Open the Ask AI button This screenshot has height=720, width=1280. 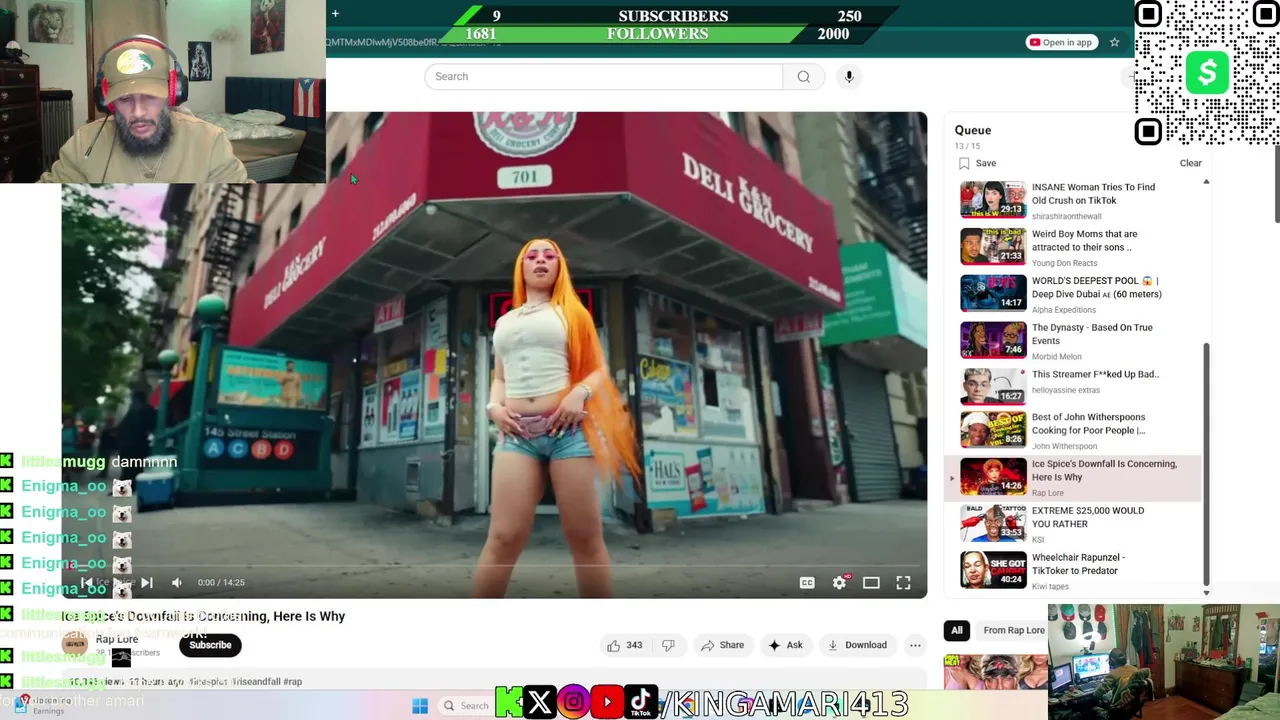785,645
